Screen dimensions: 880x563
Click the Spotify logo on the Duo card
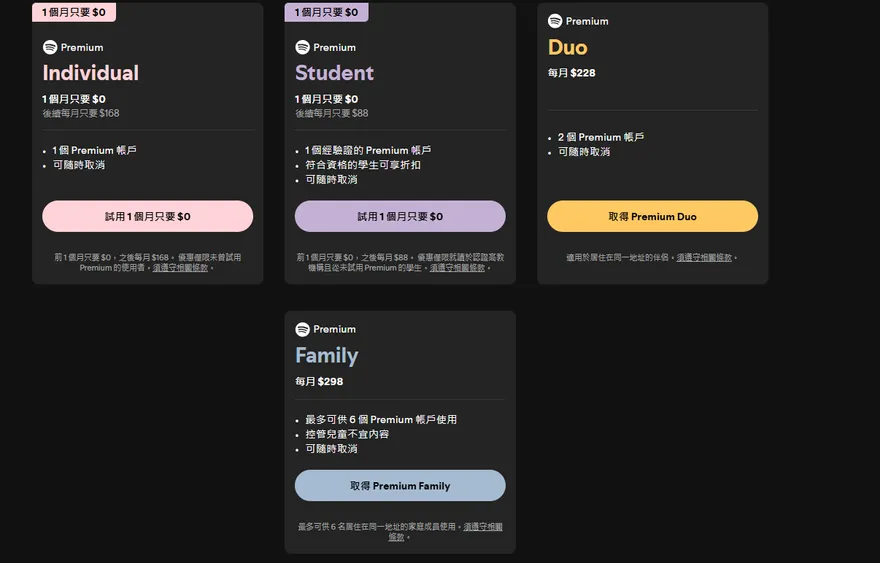click(x=555, y=21)
